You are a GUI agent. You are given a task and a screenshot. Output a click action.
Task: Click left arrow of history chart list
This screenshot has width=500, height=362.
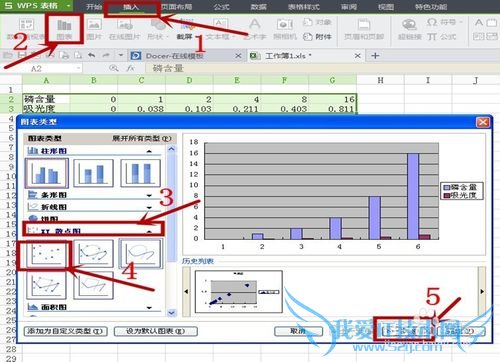[186, 291]
